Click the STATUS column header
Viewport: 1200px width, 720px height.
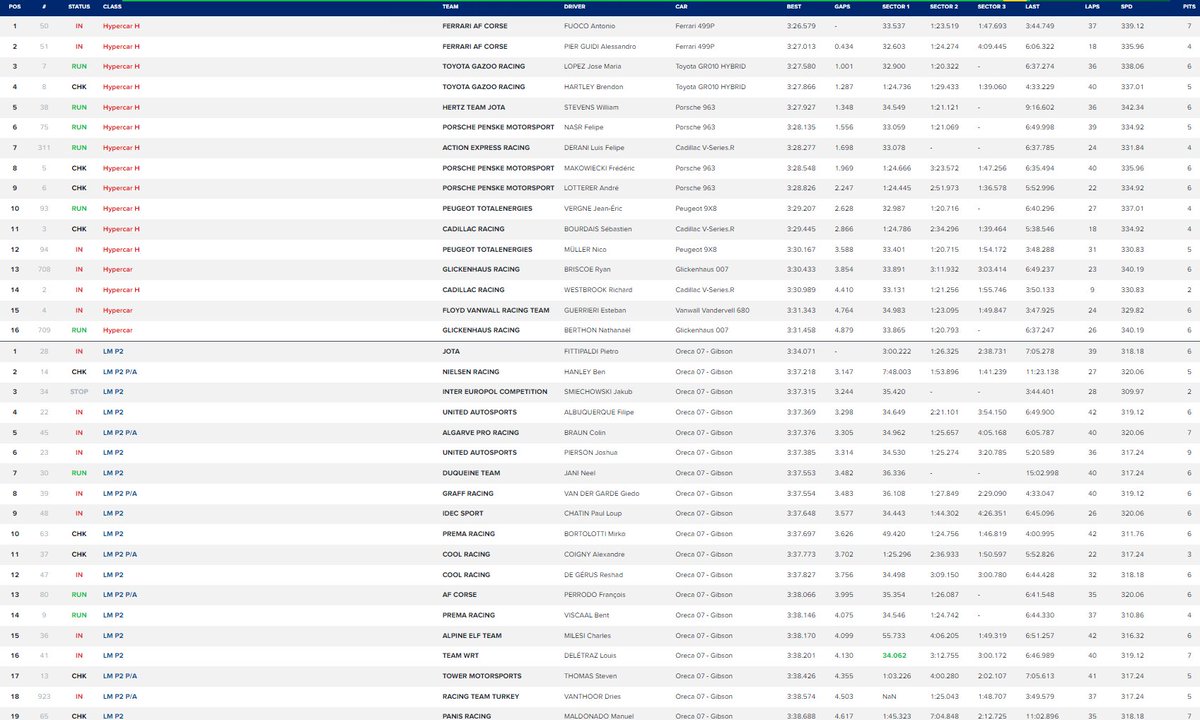pyautogui.click(x=79, y=6)
